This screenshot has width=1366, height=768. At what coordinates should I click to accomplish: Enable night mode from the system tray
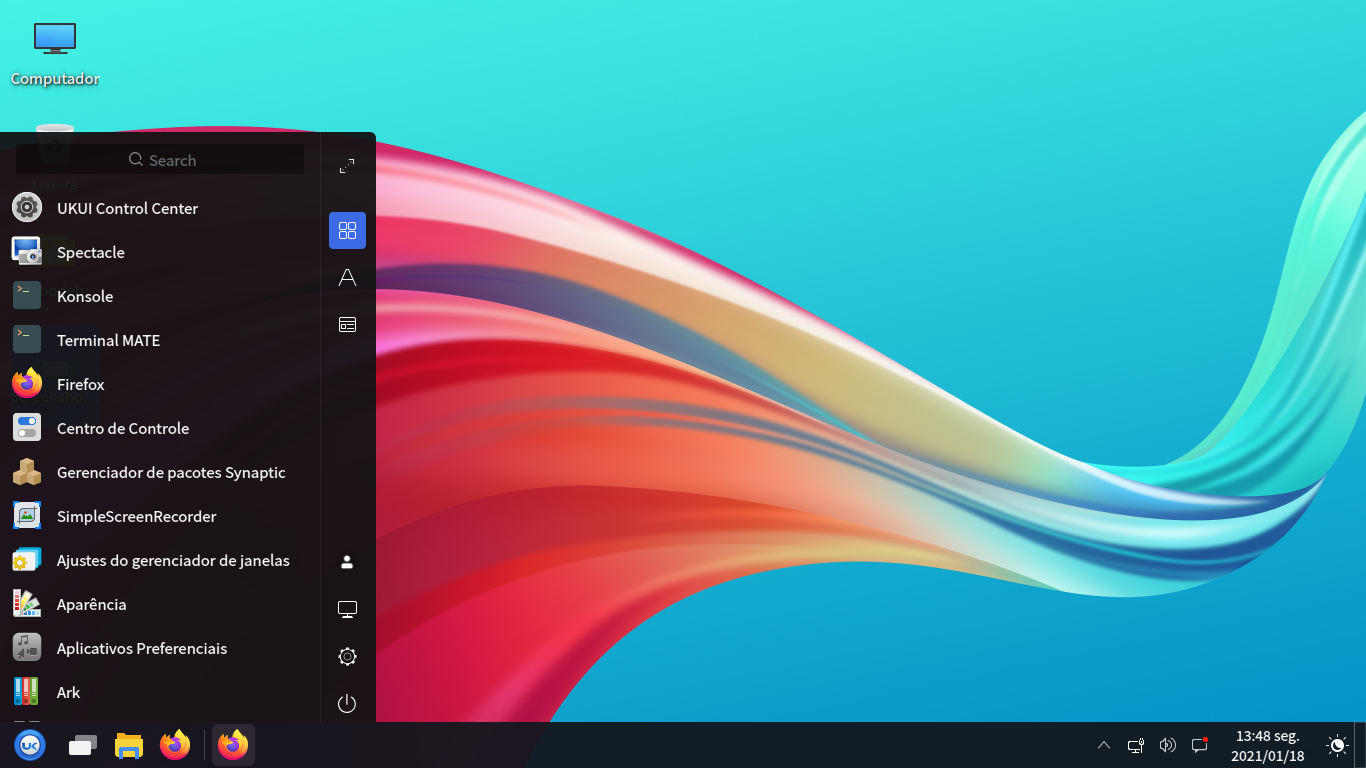(x=1336, y=744)
